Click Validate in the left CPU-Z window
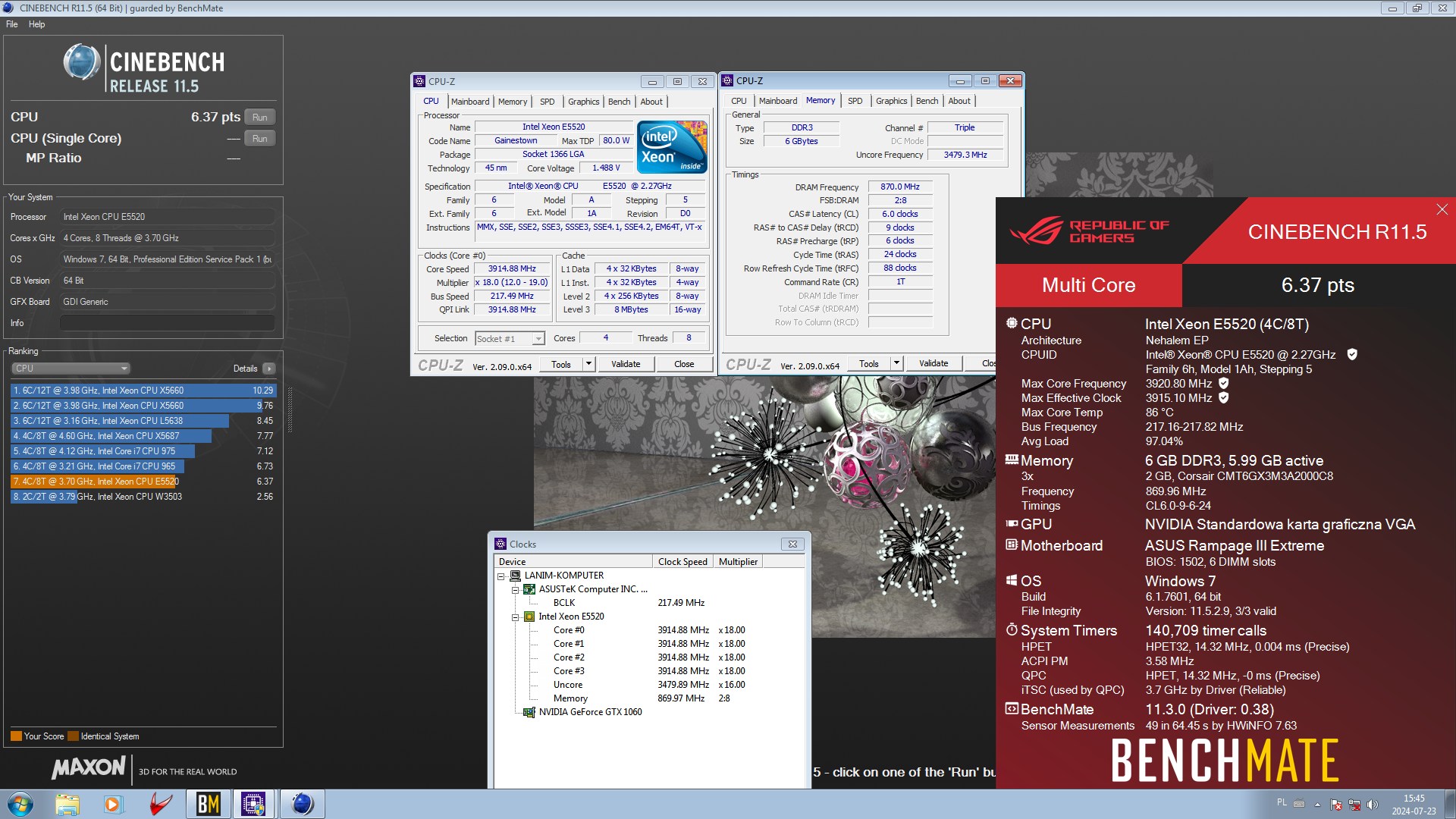Image resolution: width=1456 pixels, height=819 pixels. (x=626, y=364)
